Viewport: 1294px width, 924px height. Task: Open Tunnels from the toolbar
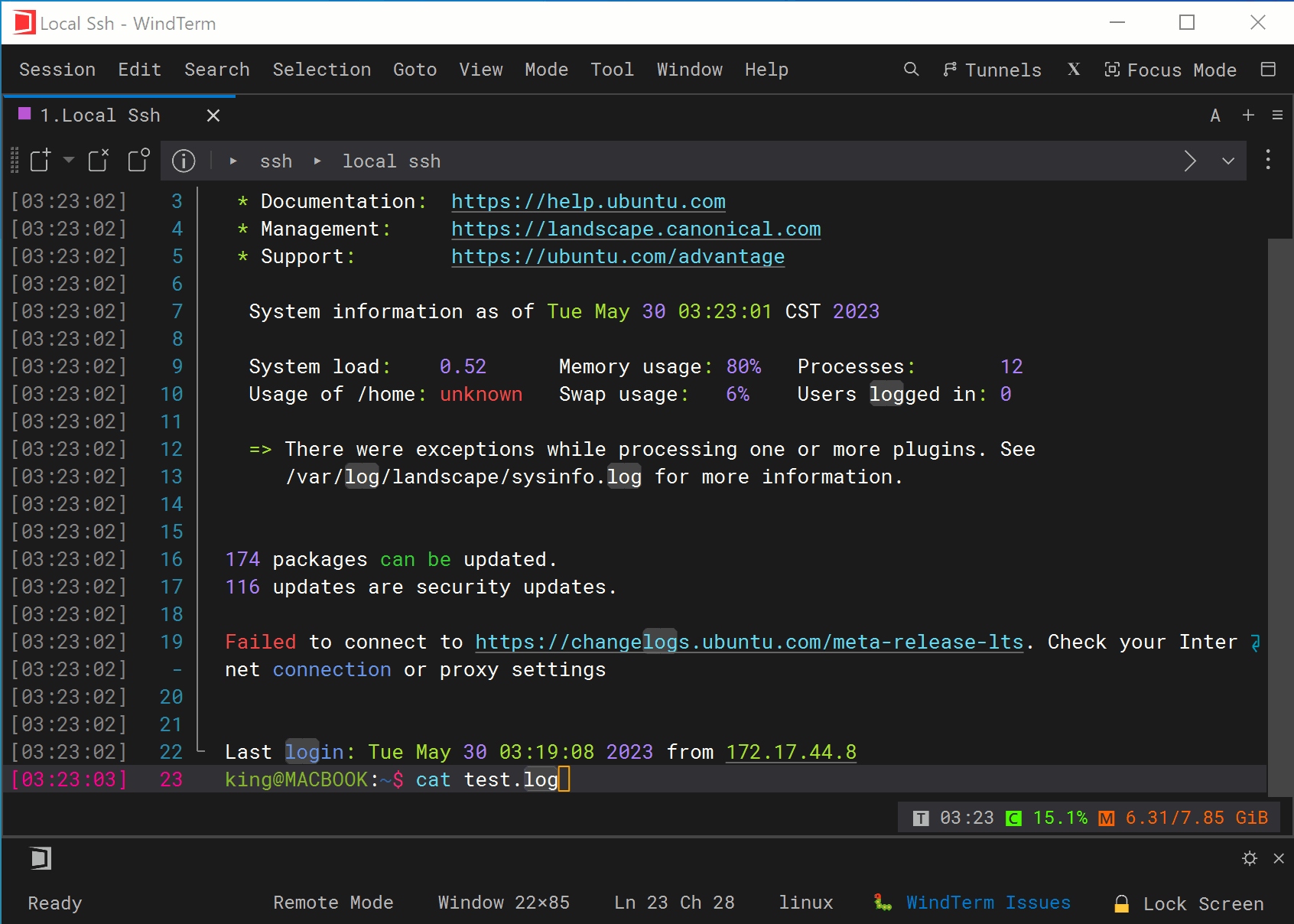tap(993, 70)
